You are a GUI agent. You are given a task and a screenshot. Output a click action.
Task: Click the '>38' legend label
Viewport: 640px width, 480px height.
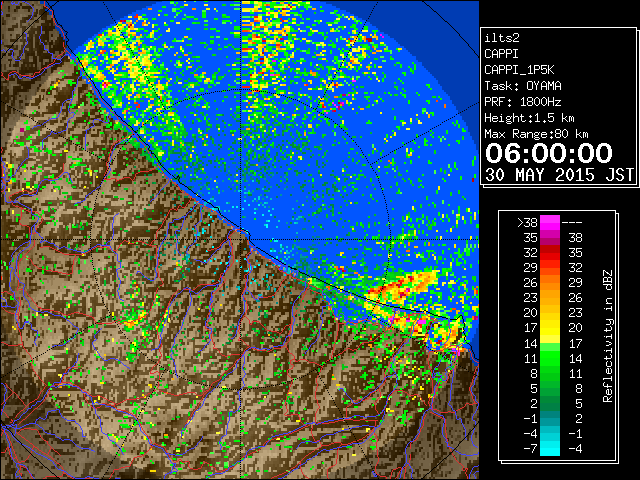(x=527, y=223)
